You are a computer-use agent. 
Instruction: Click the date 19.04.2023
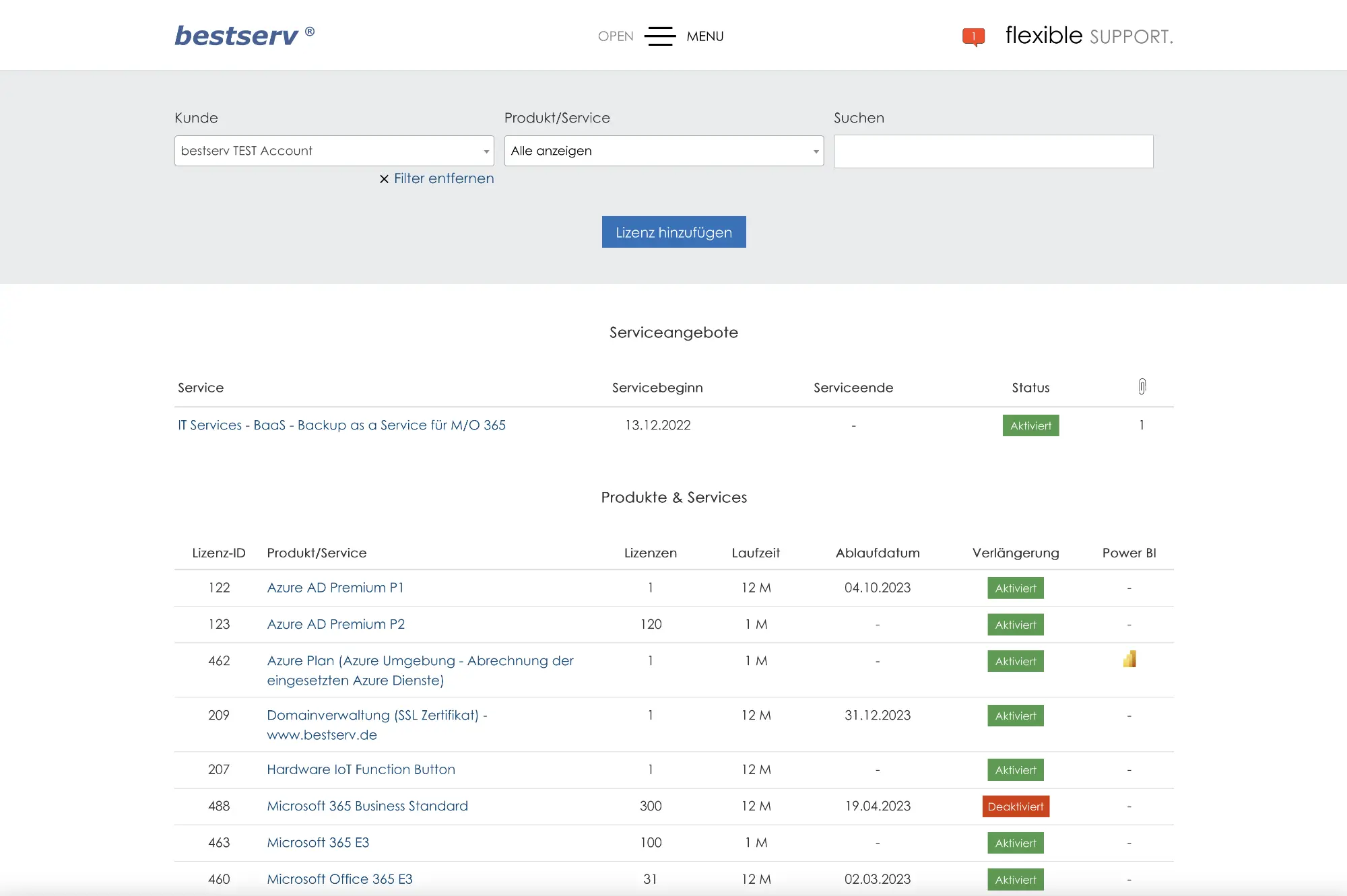tap(878, 806)
